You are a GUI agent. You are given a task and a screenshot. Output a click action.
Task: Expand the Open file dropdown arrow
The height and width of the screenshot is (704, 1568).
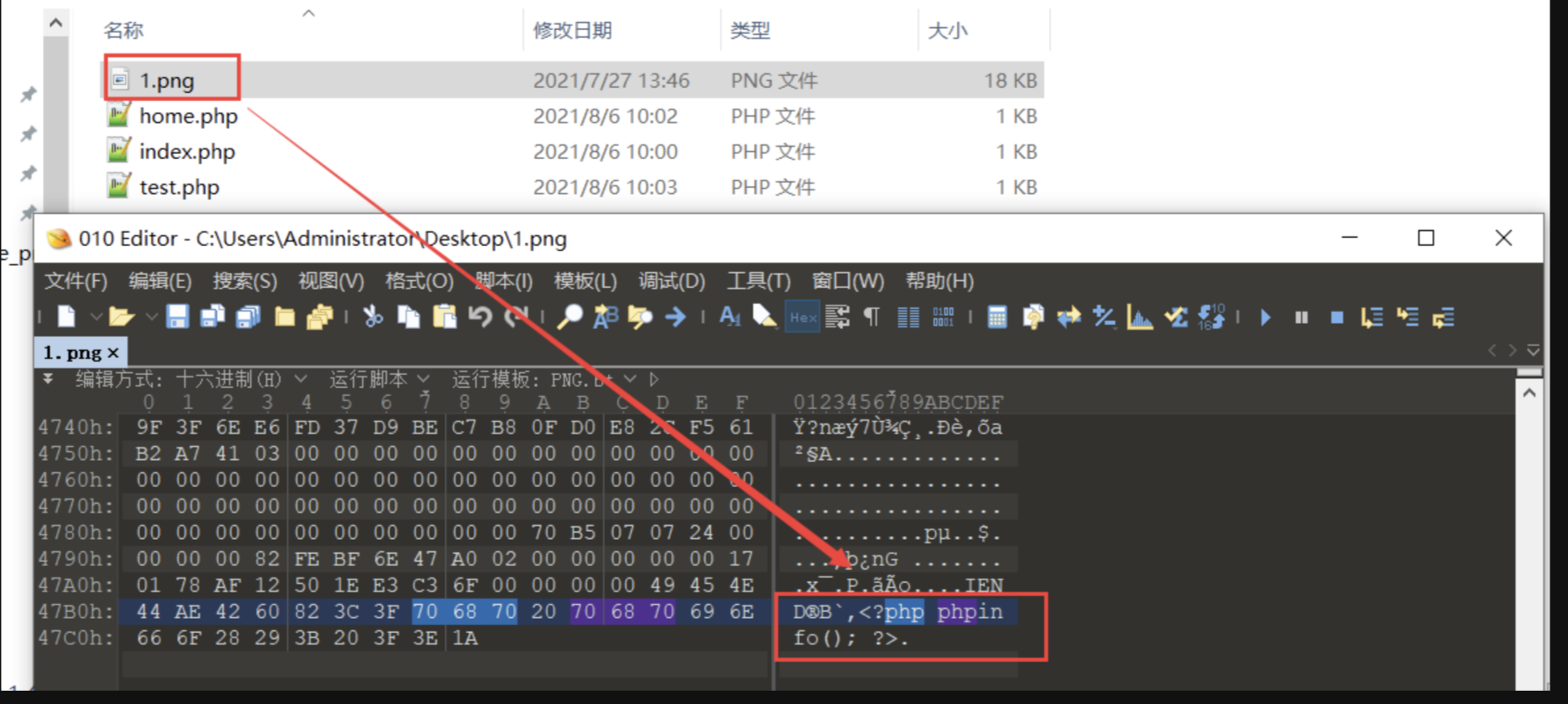[x=150, y=317]
